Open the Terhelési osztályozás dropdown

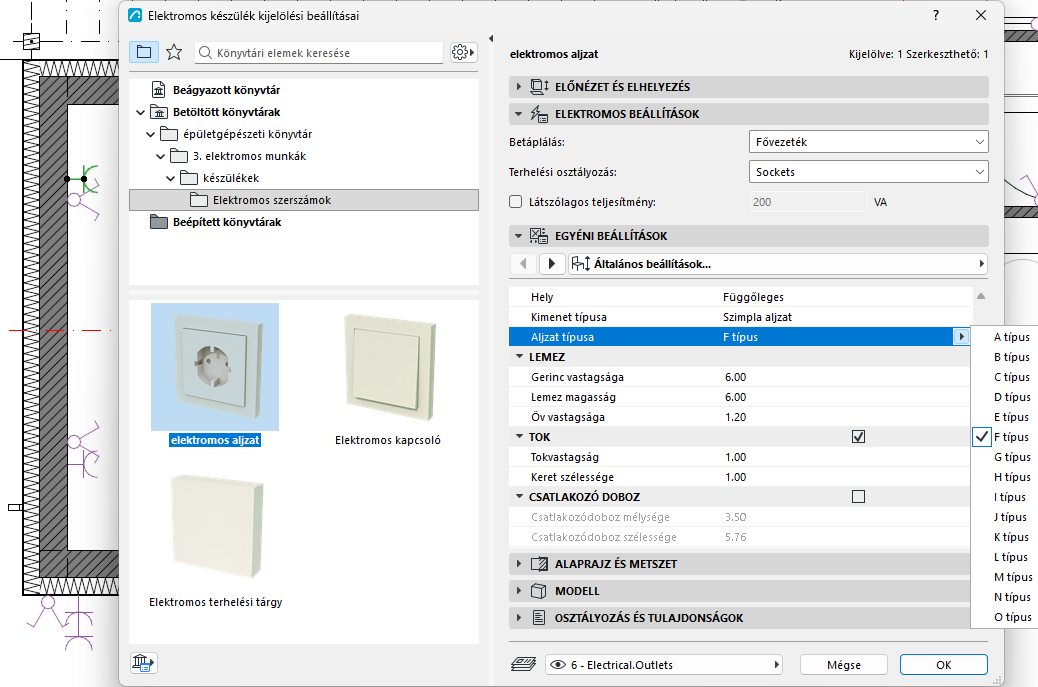coord(869,172)
